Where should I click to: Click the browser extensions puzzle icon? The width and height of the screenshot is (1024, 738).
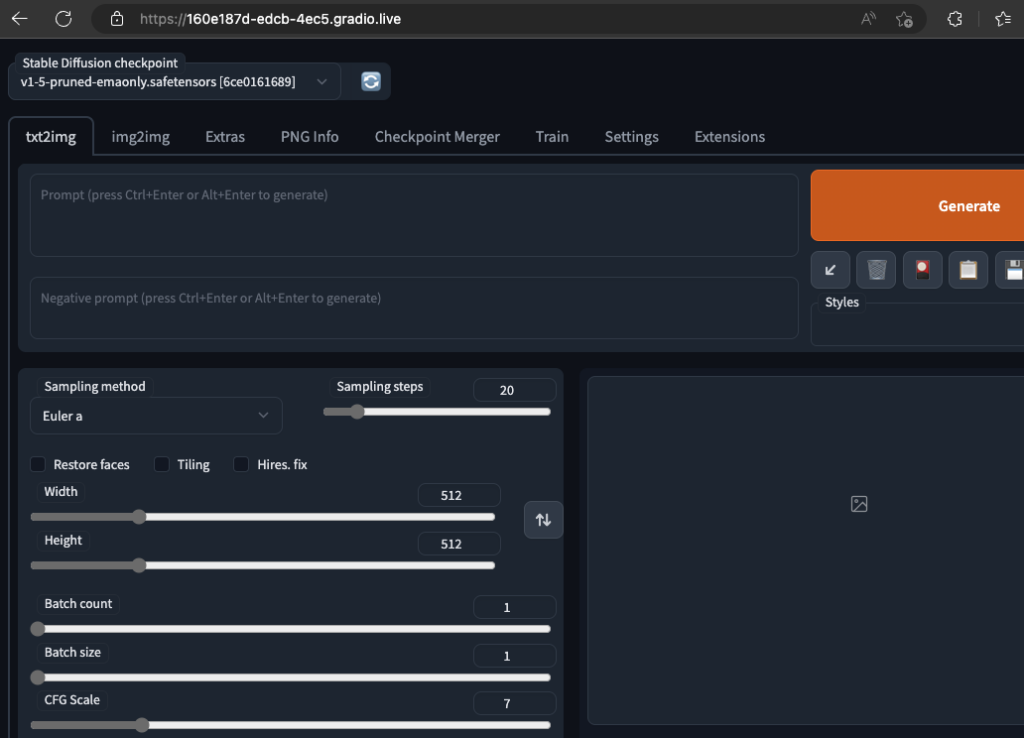(x=955, y=19)
